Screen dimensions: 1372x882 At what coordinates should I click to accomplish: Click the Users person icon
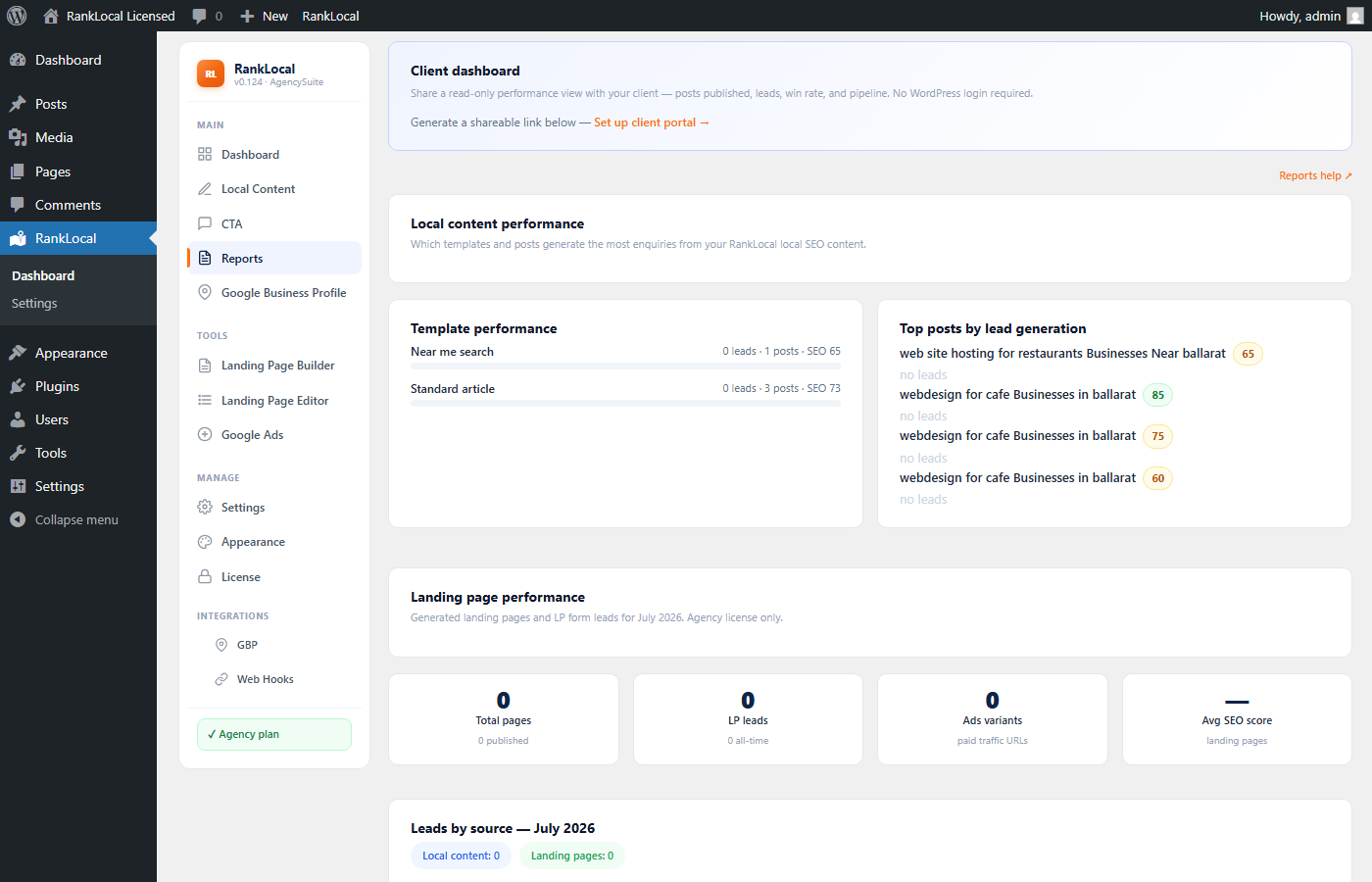pyautogui.click(x=18, y=419)
